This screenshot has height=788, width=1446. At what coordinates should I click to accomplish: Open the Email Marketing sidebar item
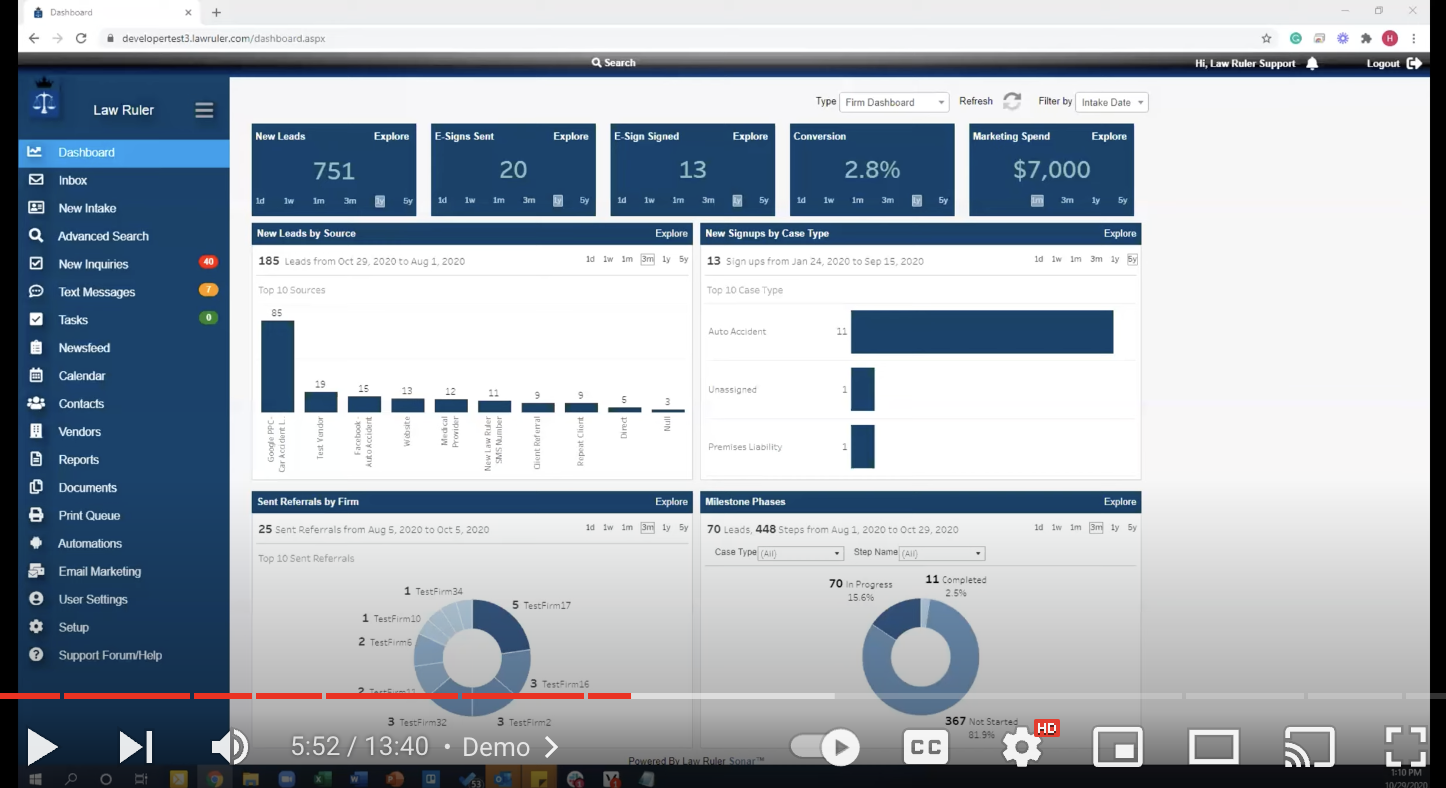[124, 572]
